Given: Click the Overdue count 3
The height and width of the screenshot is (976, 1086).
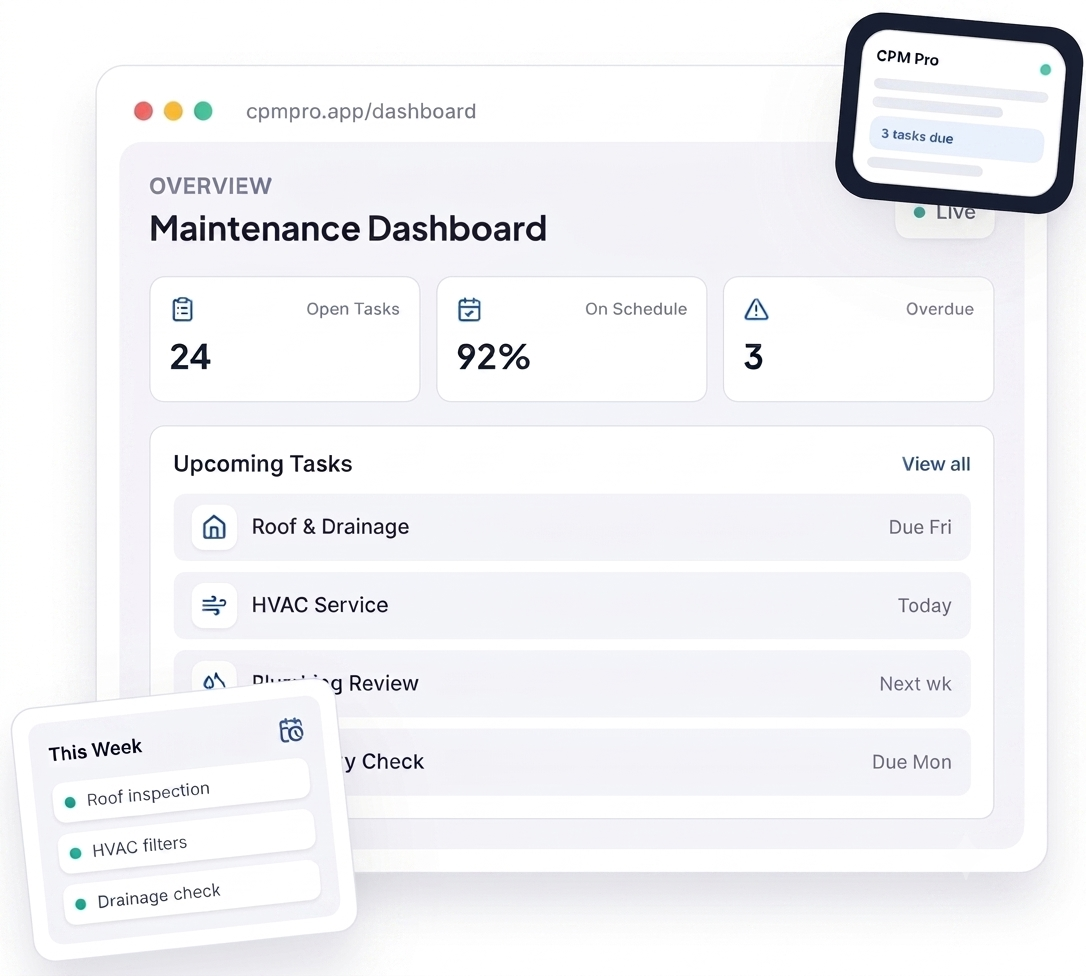Looking at the screenshot, I should (754, 357).
